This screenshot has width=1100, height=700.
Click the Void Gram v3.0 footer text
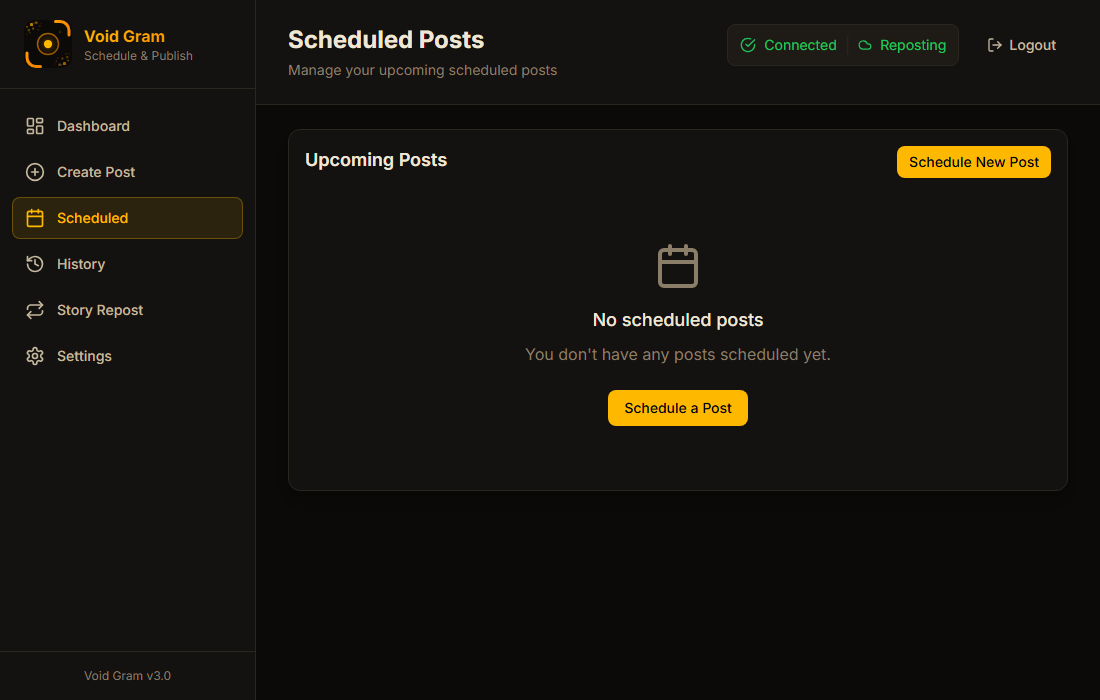(127, 676)
